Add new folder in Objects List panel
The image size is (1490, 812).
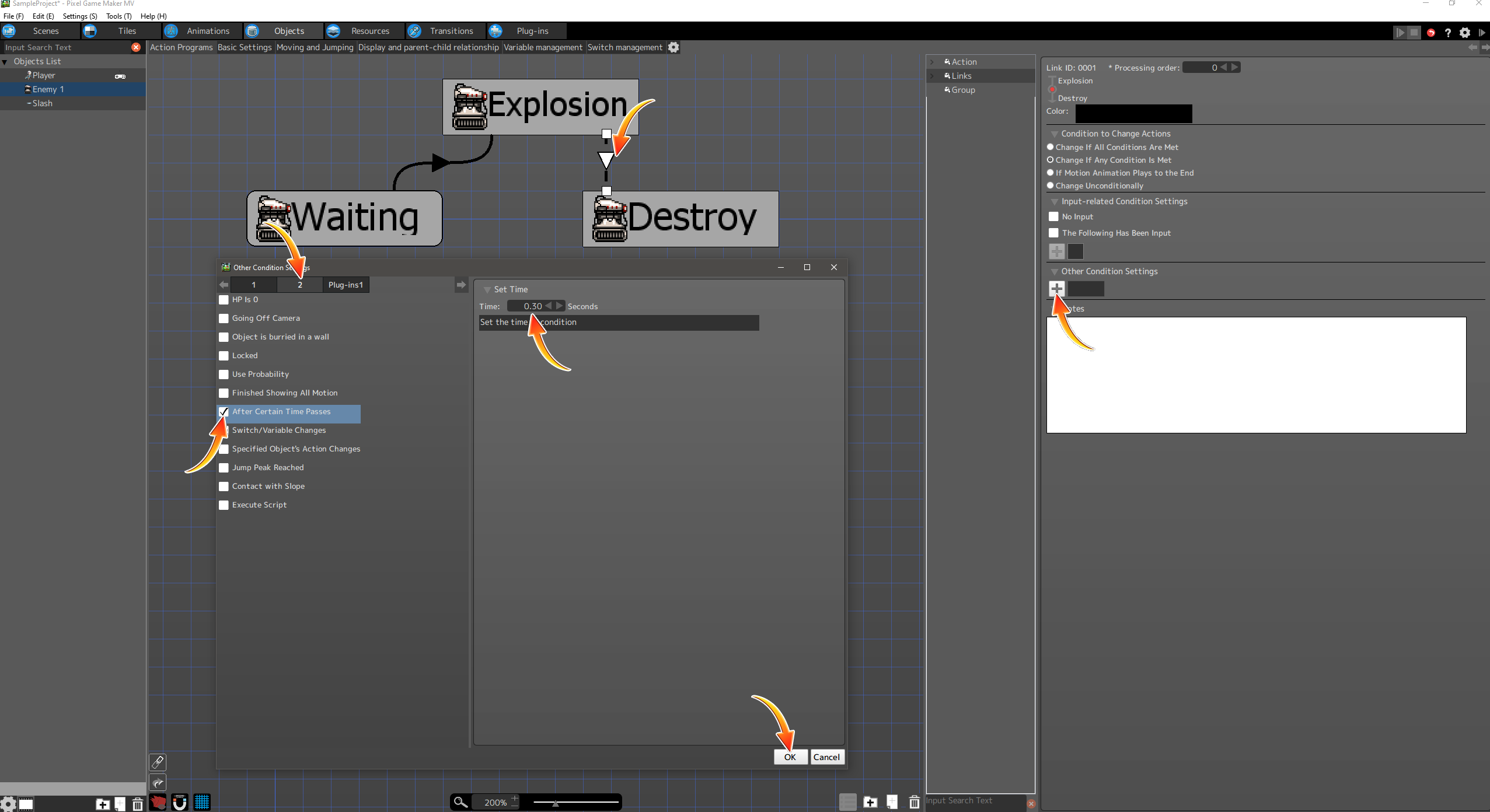pos(102,804)
